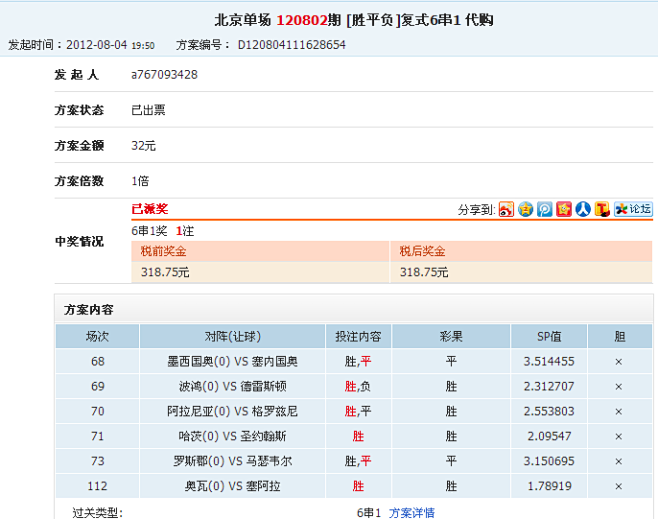Viewport: 658px width, 519px height.
Task: Click the 对阵(让球) table header
Action: tap(232, 336)
